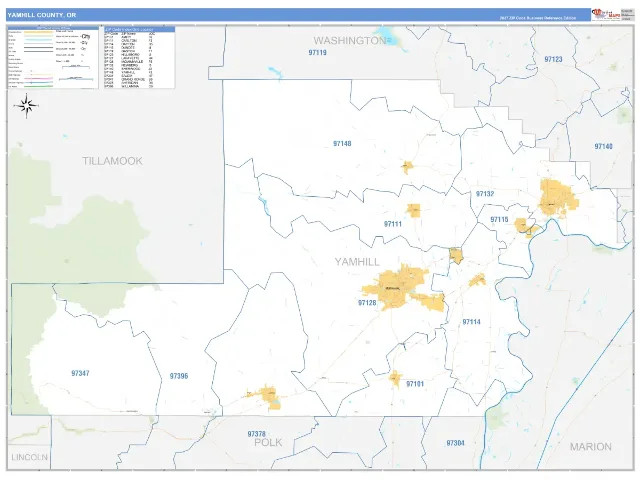
Task: Open the map legend panel
Action: 53,58
